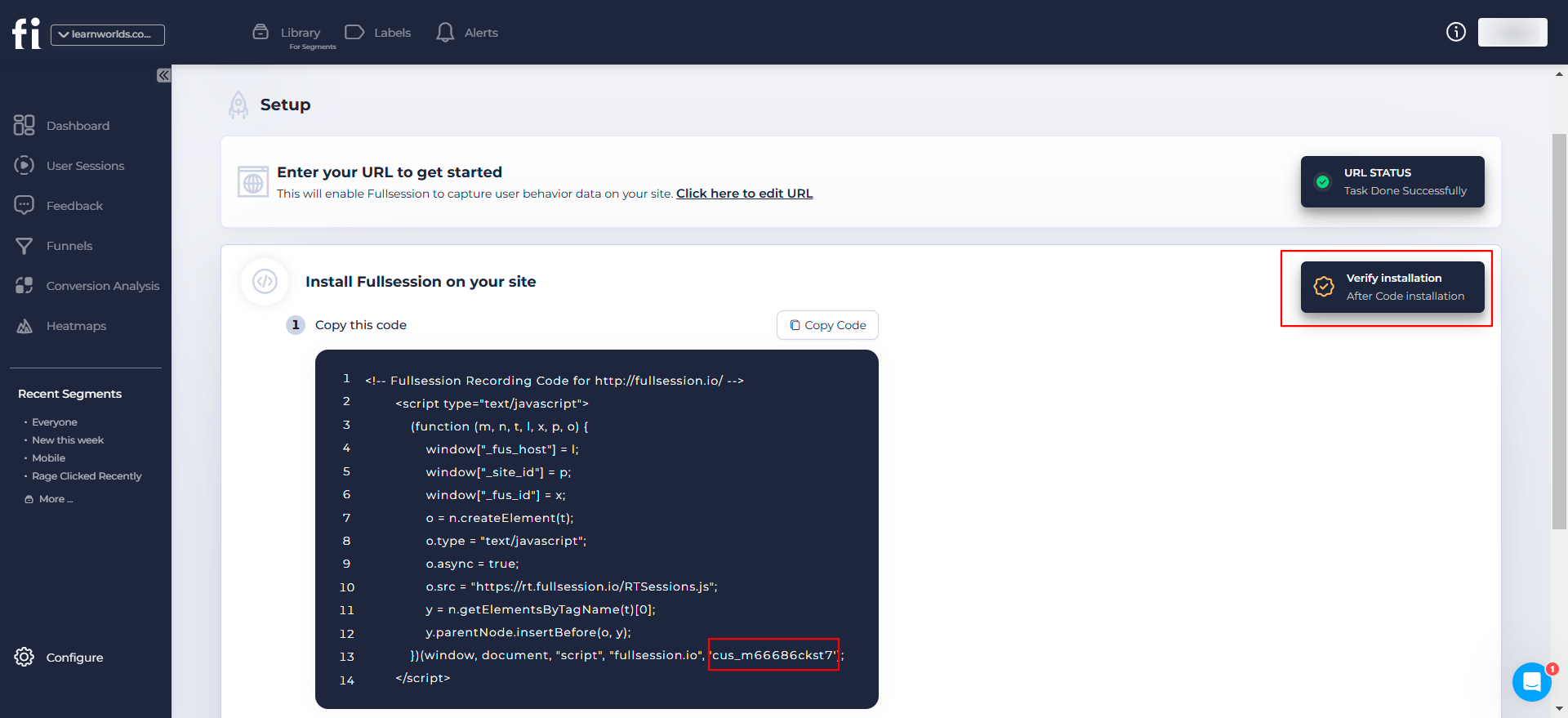Click the User Sessions play icon
1568x718 pixels.
click(x=24, y=165)
